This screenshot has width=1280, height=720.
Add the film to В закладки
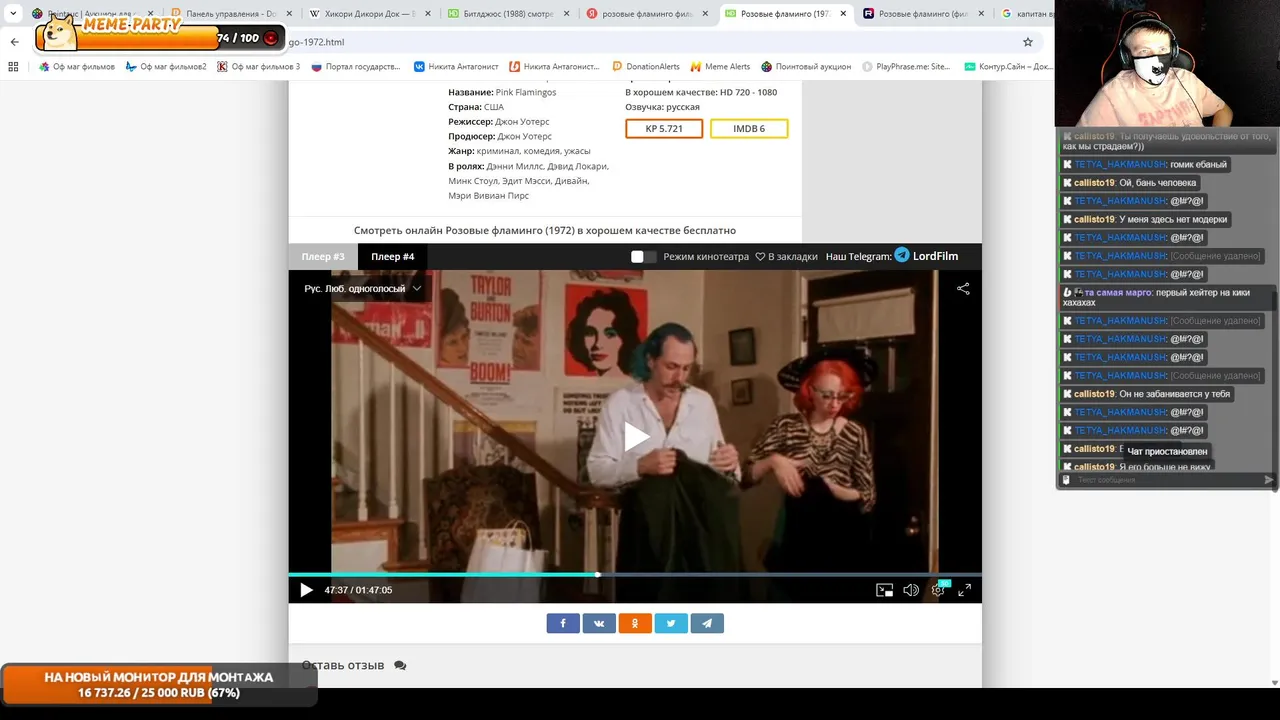[x=786, y=257]
